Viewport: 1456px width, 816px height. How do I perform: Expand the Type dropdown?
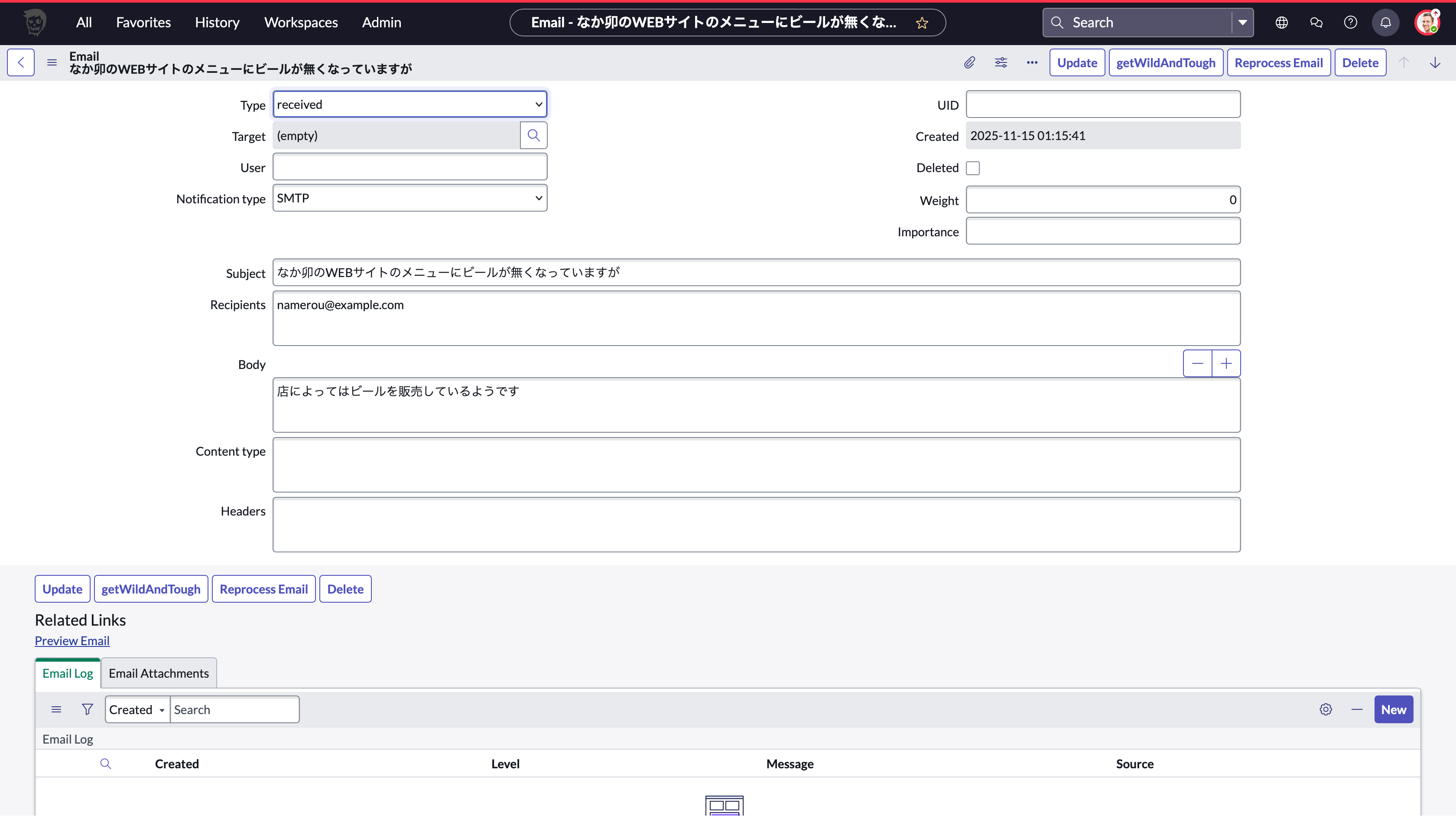[x=410, y=104]
